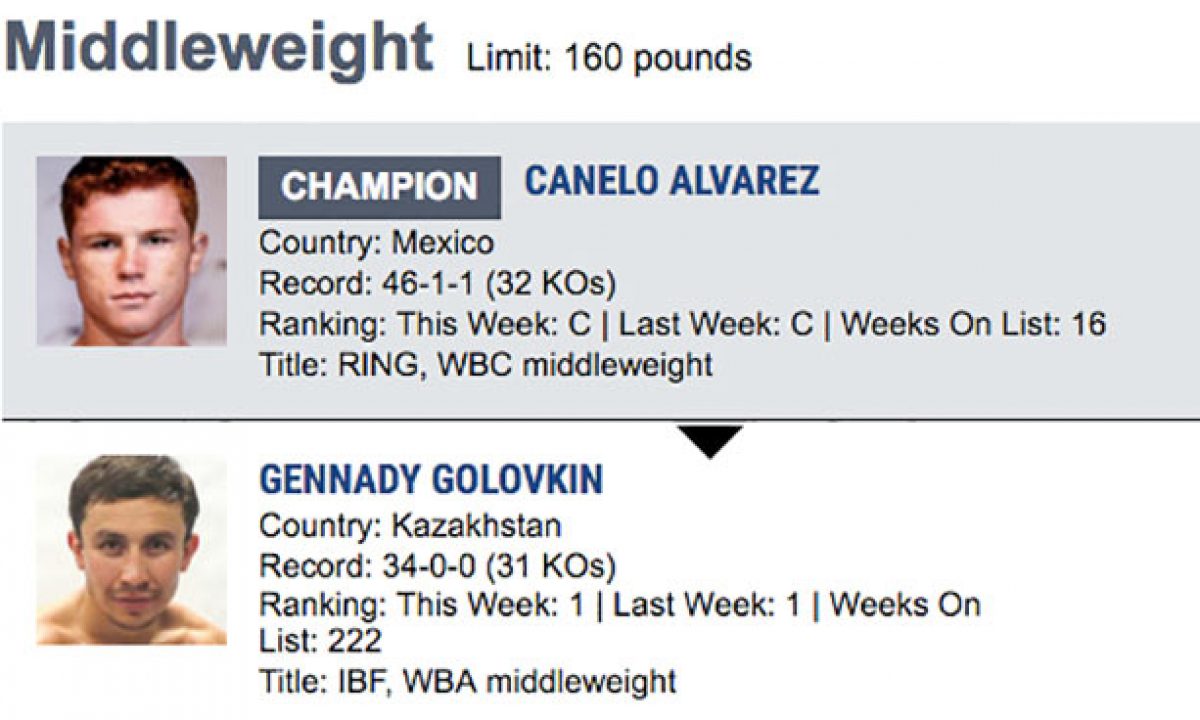Click Golovkin's "Last Week: 1" ranking
The image size is (1200, 720).
click(x=708, y=606)
